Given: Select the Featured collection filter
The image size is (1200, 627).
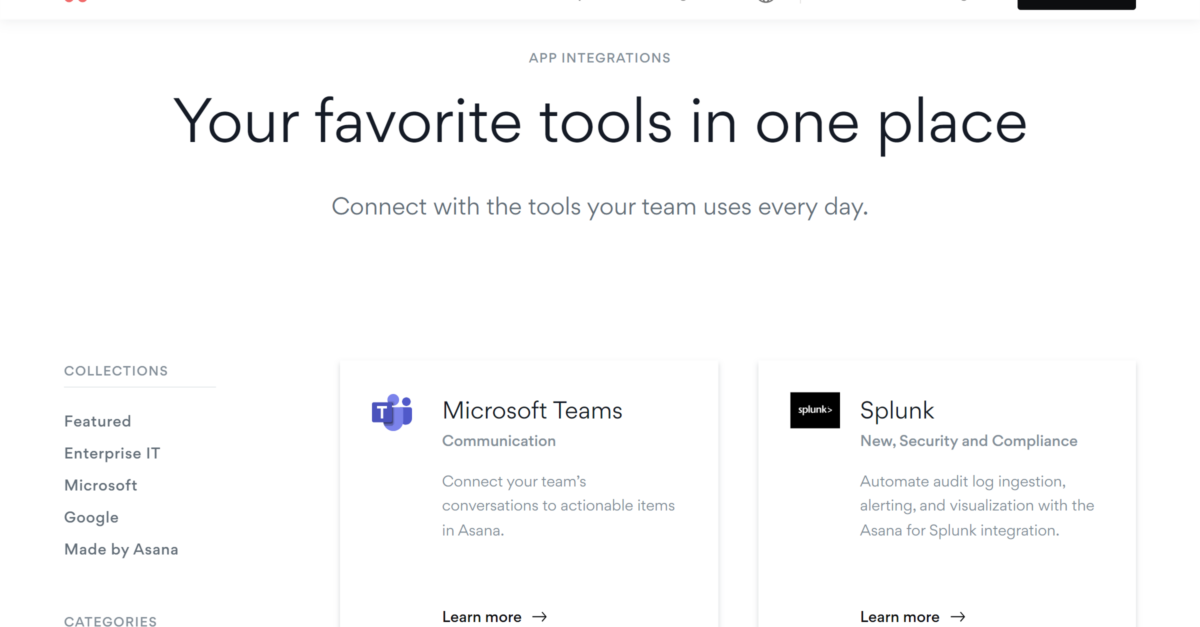Looking at the screenshot, I should coord(97,421).
